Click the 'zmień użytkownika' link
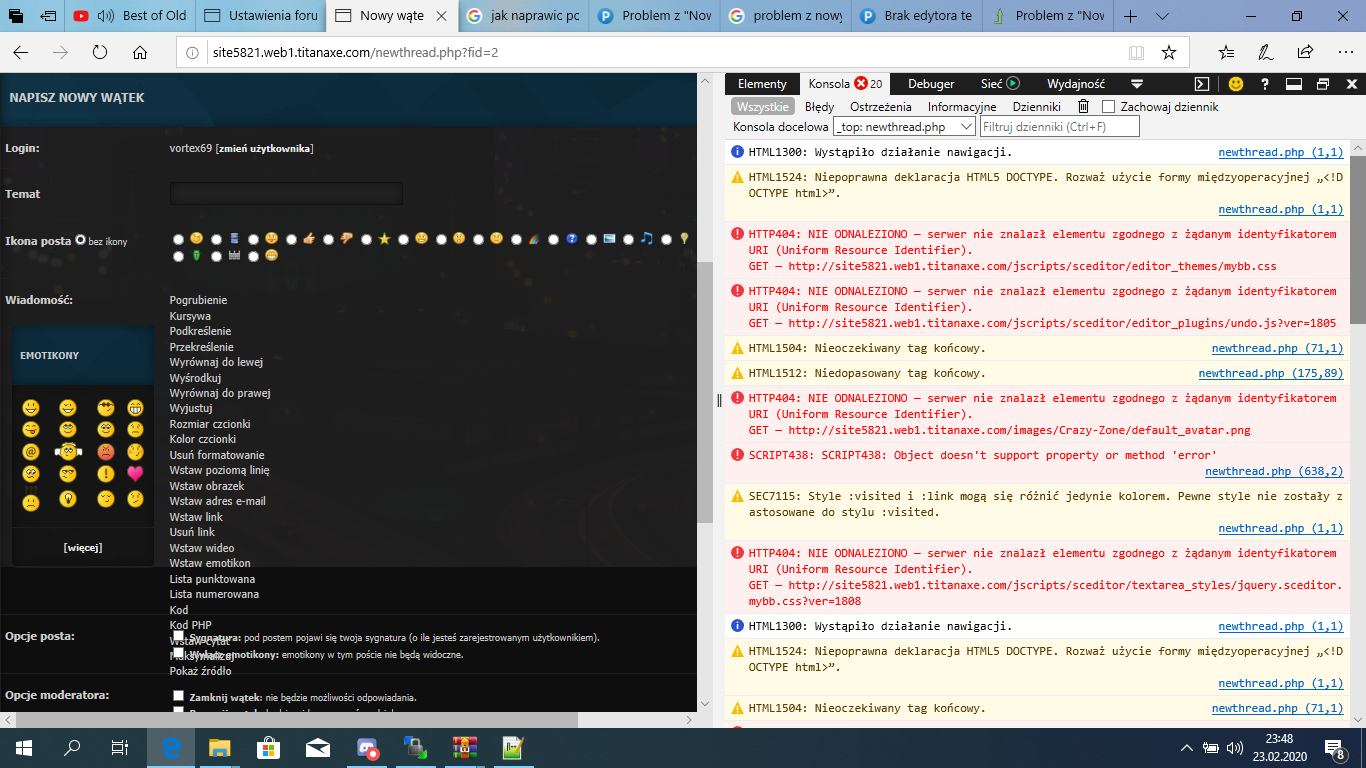 [x=265, y=149]
